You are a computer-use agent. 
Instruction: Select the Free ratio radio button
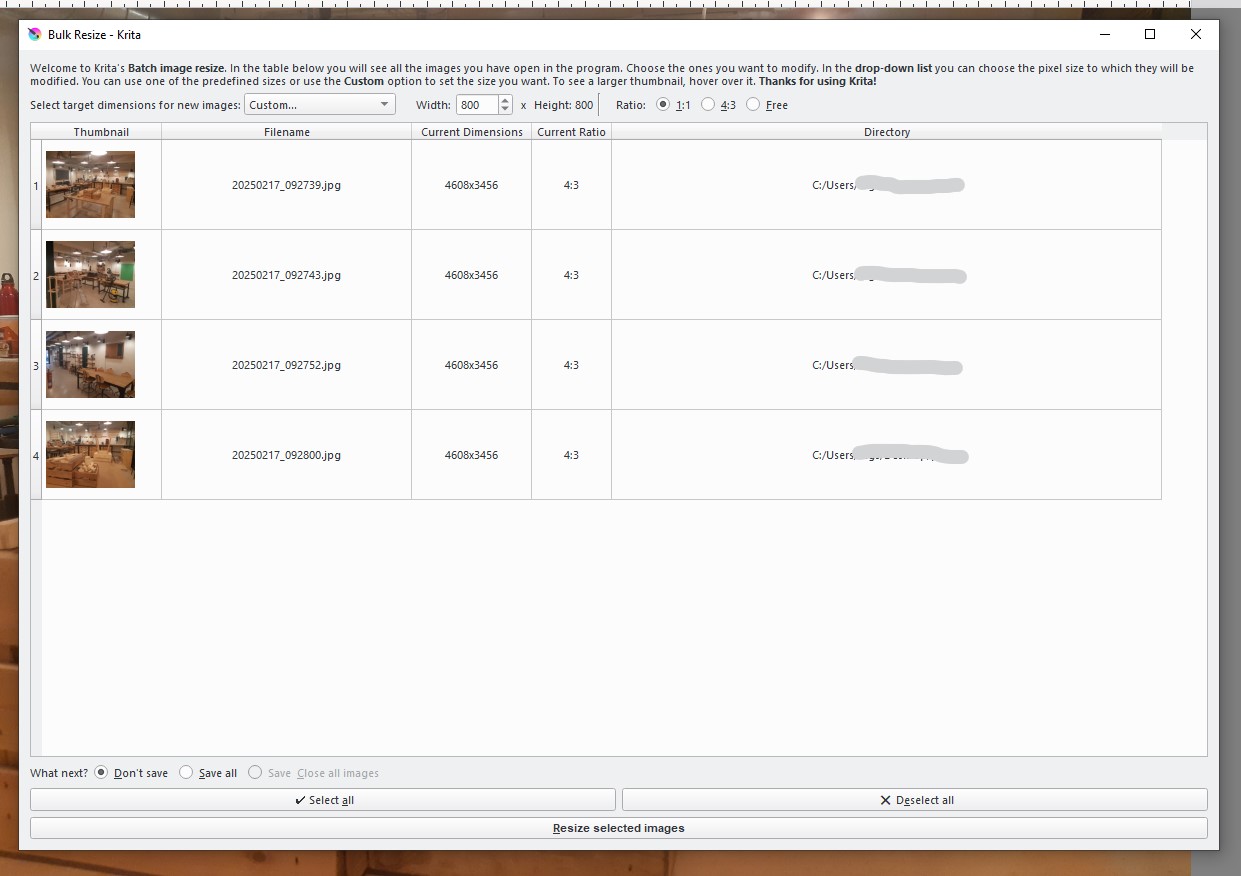coord(753,104)
